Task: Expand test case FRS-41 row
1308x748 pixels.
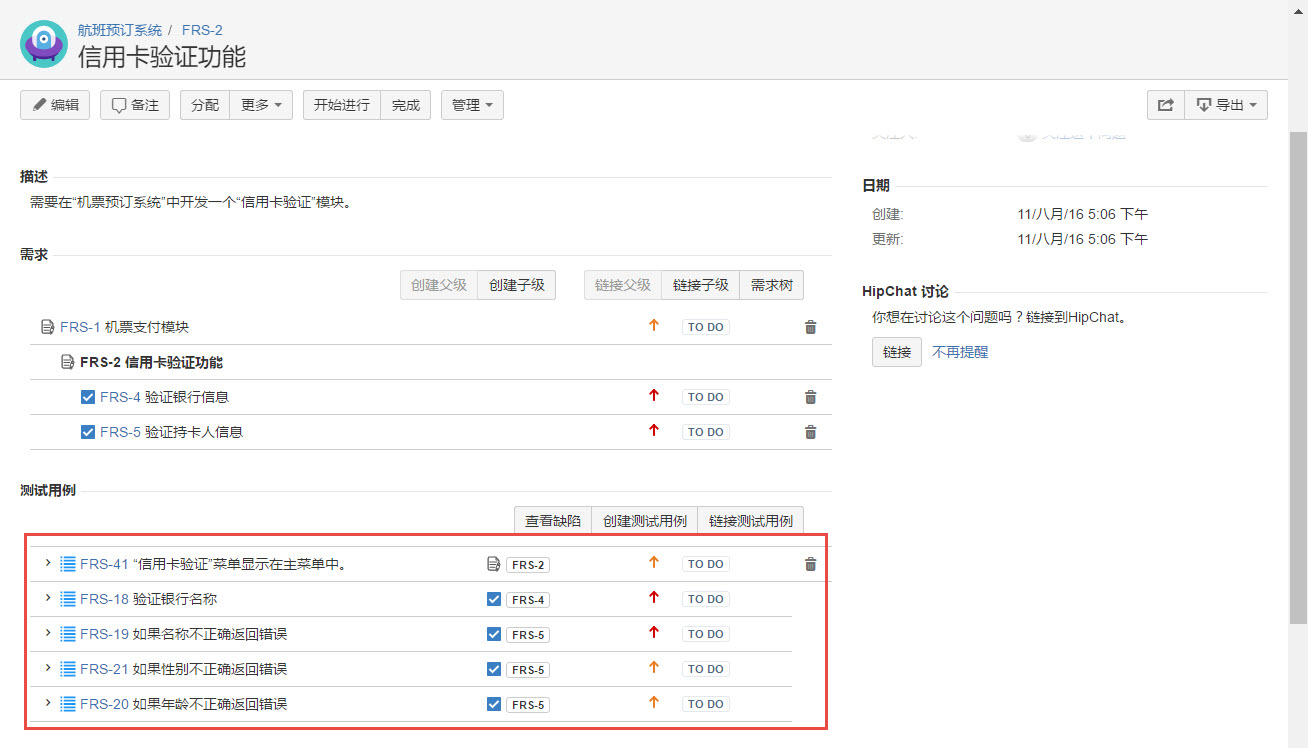Action: coord(47,564)
